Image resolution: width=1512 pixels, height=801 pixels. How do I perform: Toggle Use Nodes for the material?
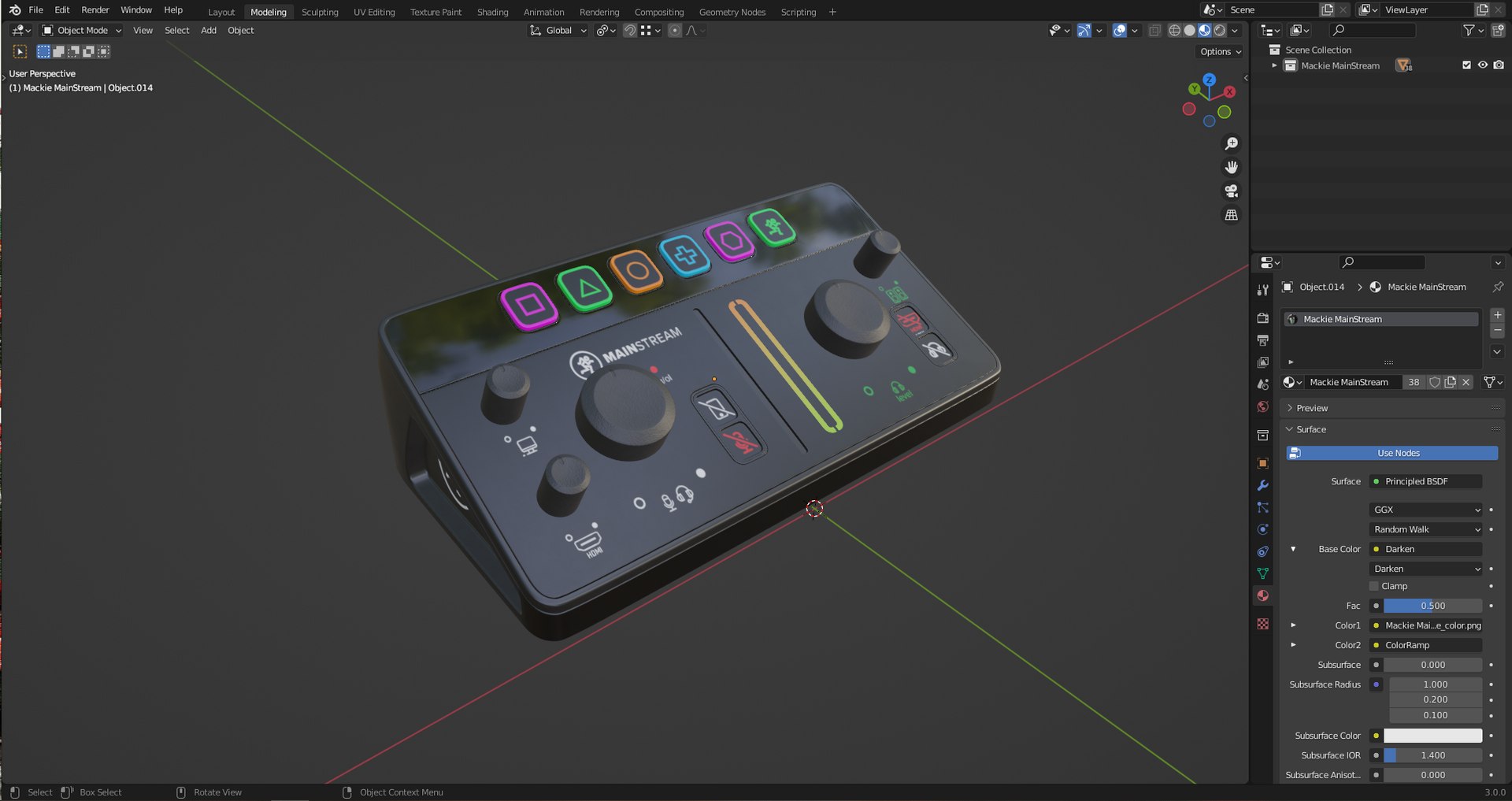(1392, 453)
